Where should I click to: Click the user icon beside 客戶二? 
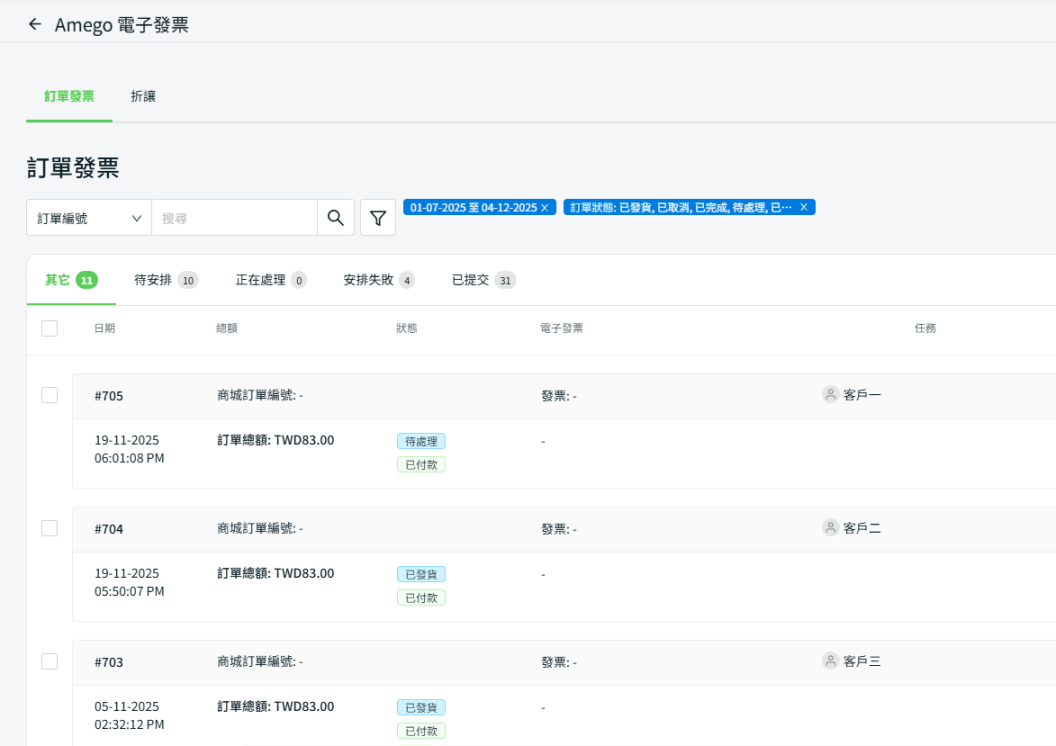pyautogui.click(x=830, y=527)
